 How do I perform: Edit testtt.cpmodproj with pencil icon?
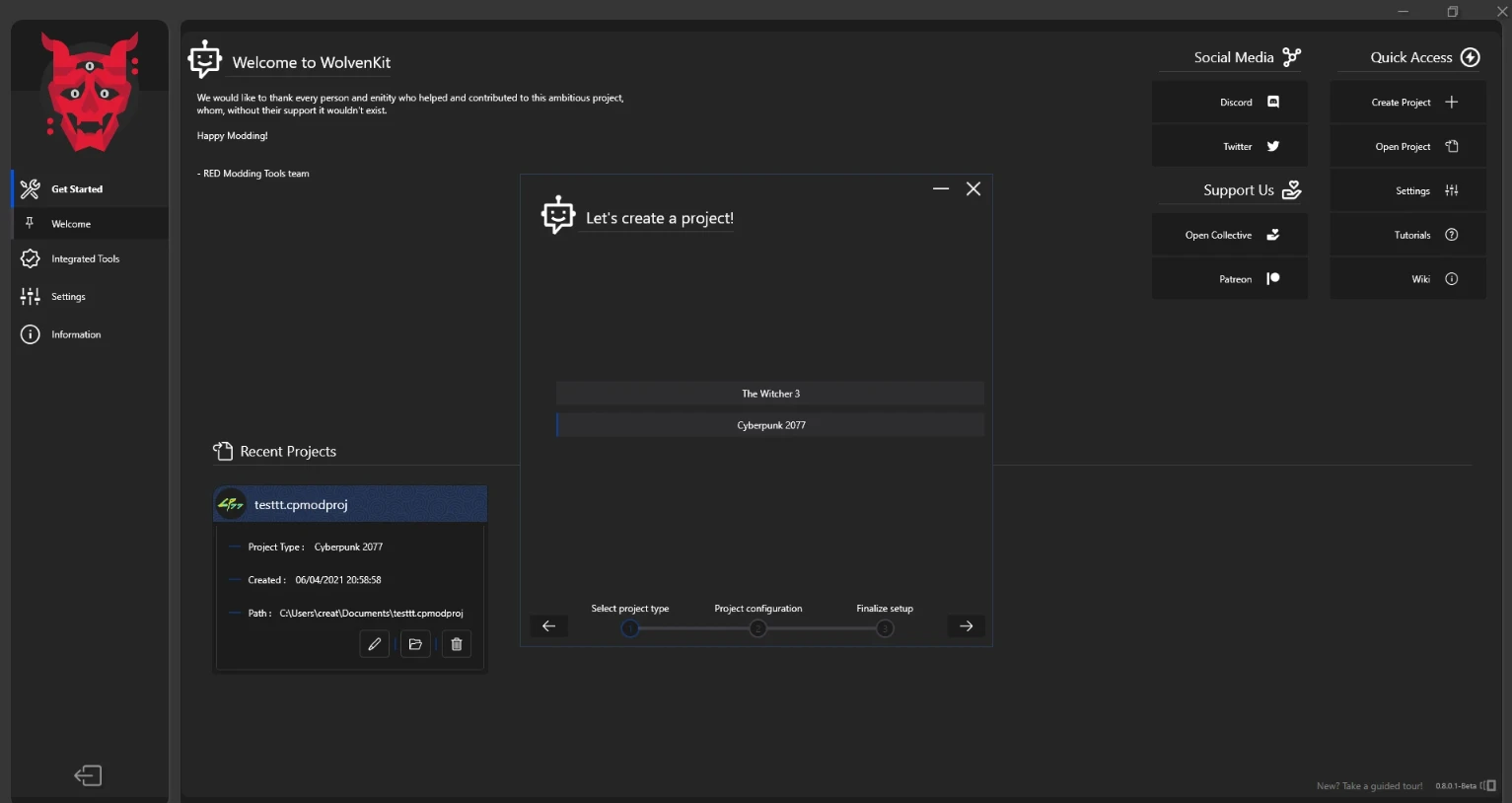coord(375,644)
